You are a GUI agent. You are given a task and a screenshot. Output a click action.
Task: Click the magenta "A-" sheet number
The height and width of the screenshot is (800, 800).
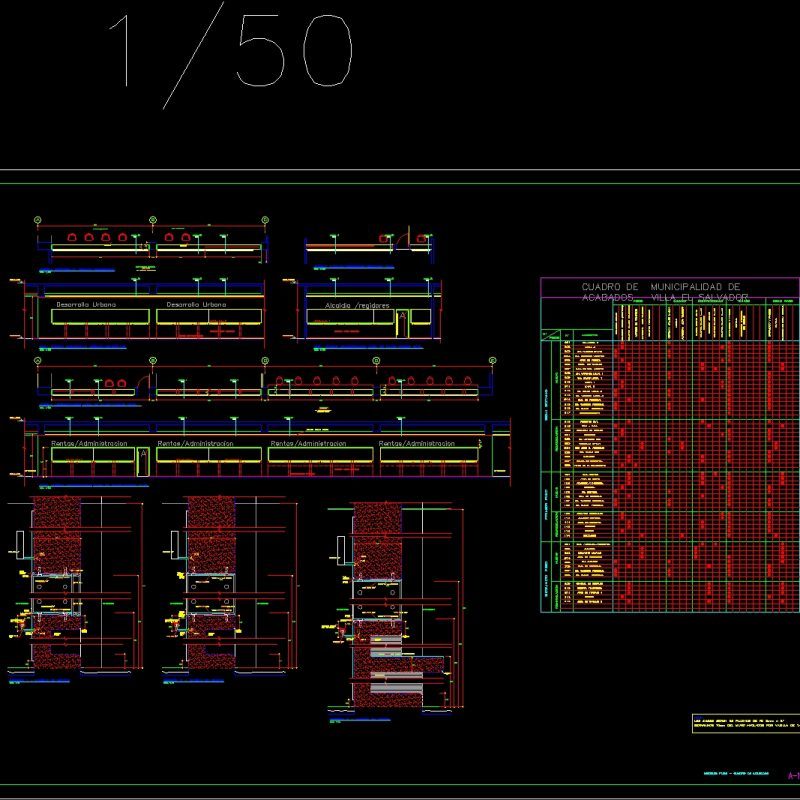[x=794, y=776]
